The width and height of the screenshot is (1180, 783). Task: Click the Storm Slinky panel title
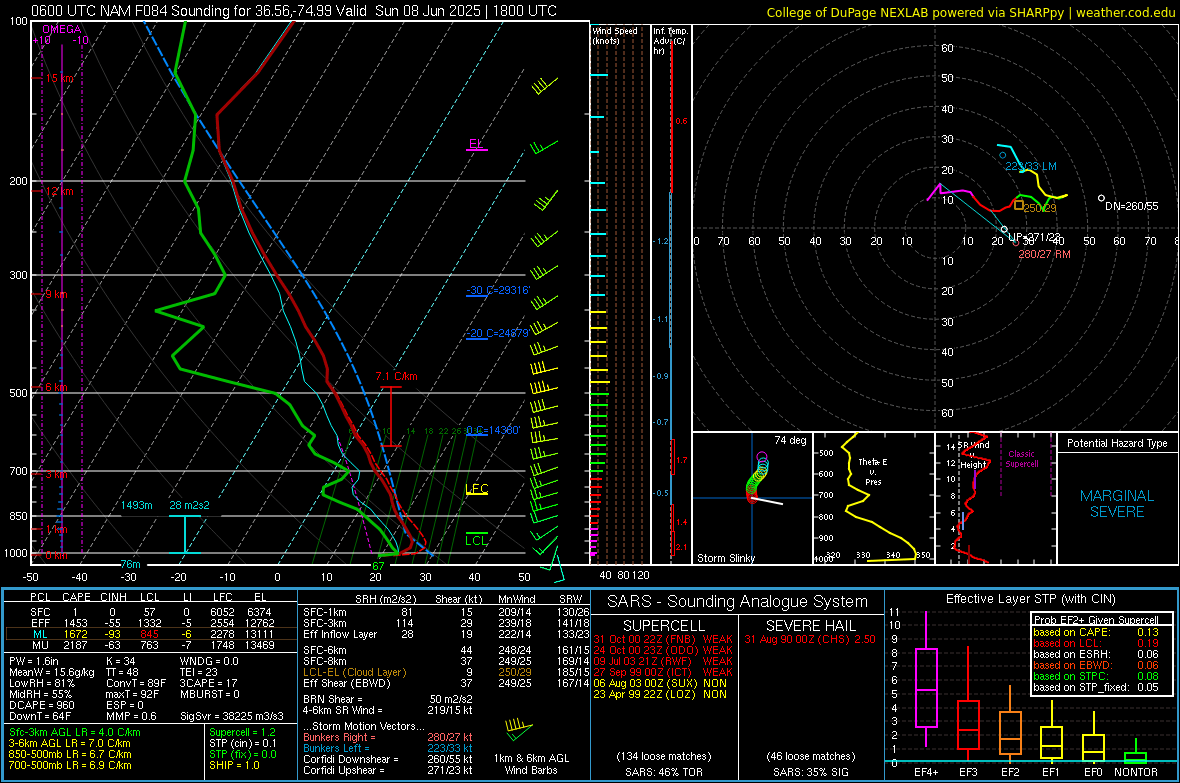point(726,558)
